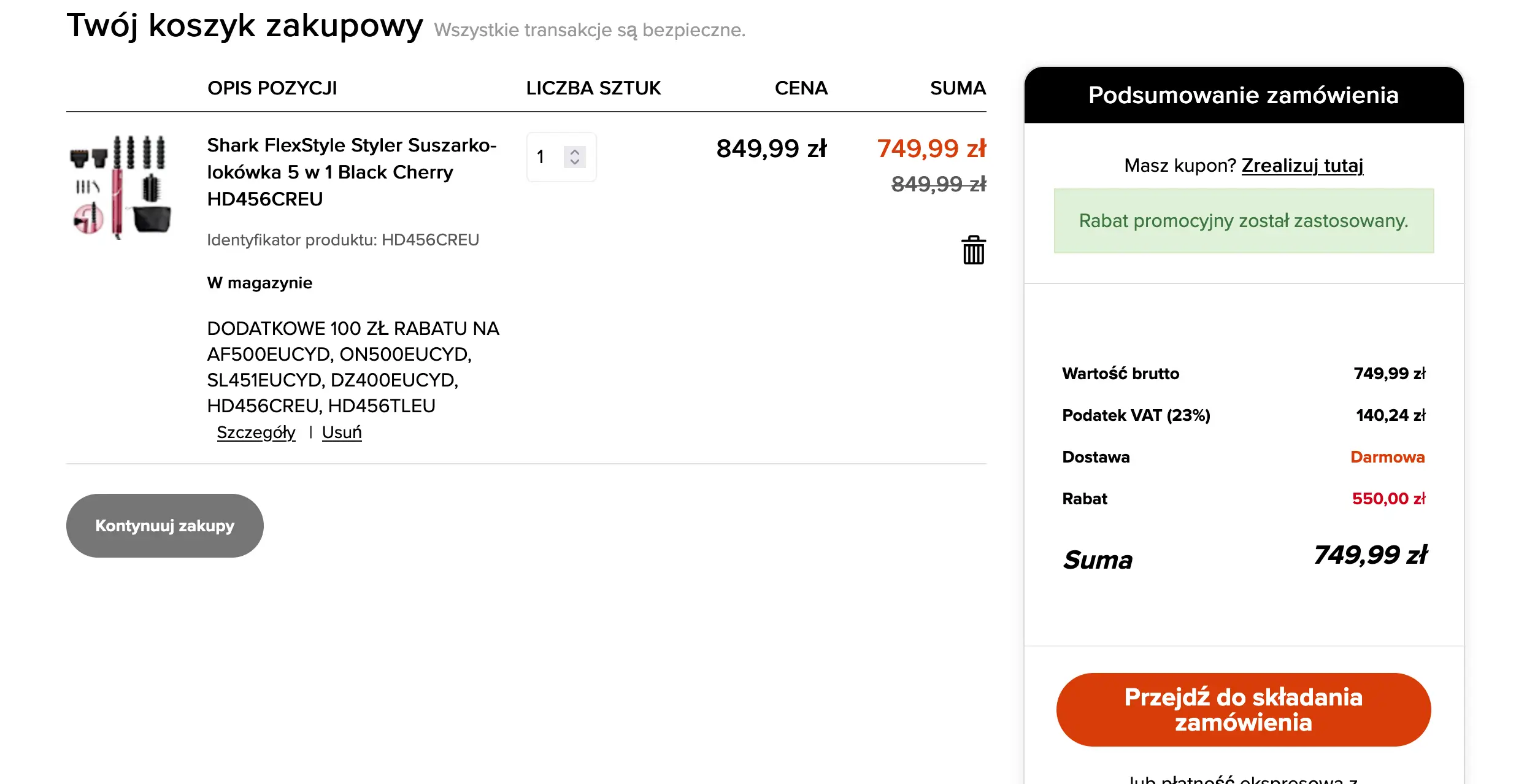Click the Zrealizuj tutaj coupon link

click(x=1302, y=166)
